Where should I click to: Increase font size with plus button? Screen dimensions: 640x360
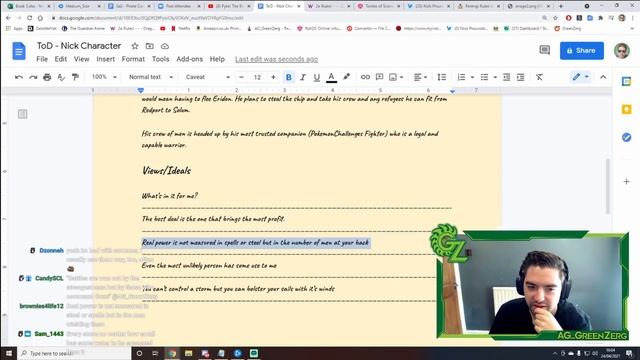pyautogui.click(x=273, y=77)
